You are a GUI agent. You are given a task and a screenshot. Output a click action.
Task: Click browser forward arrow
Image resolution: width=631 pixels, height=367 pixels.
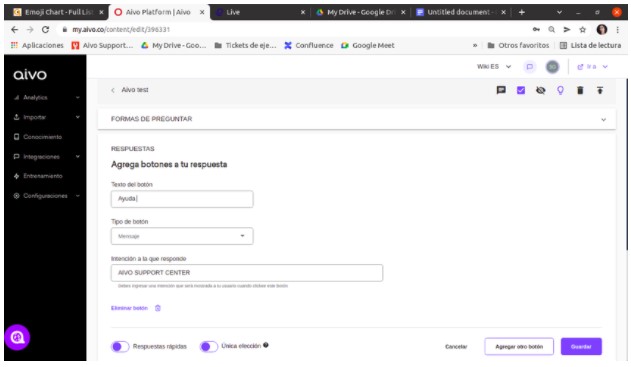pyautogui.click(x=30, y=29)
